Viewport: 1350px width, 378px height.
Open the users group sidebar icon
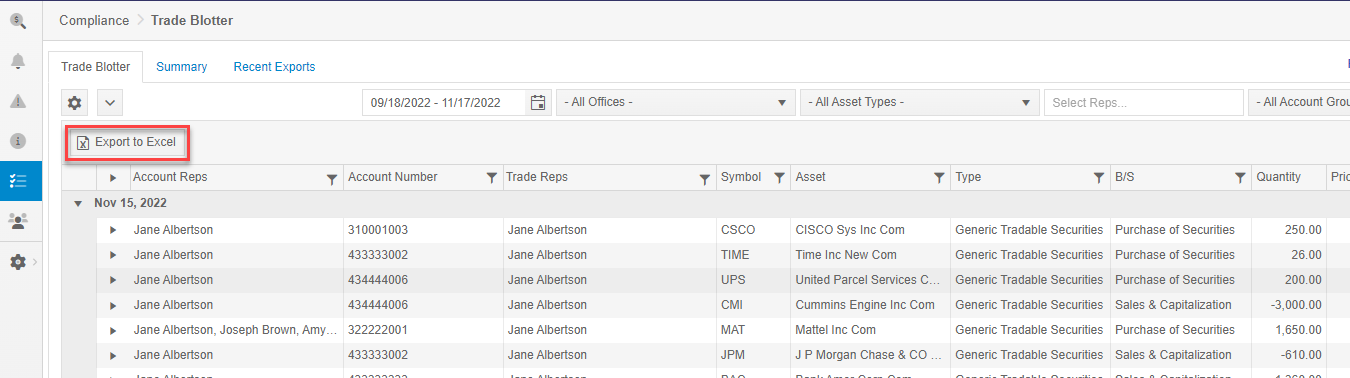[x=18, y=221]
